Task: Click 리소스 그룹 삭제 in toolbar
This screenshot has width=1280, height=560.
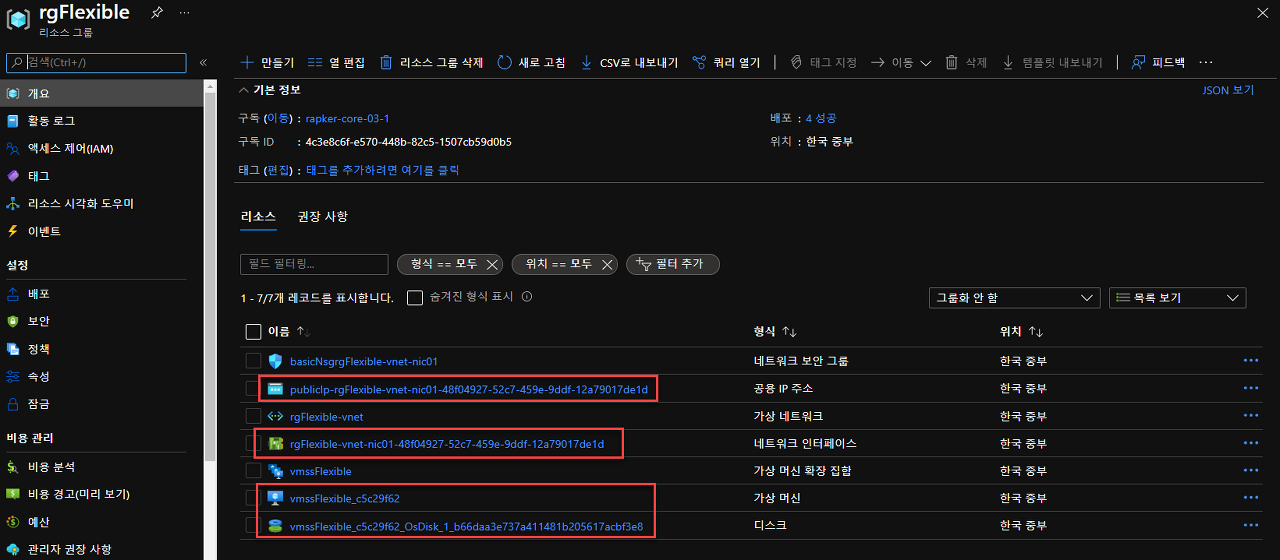Action: [x=431, y=62]
